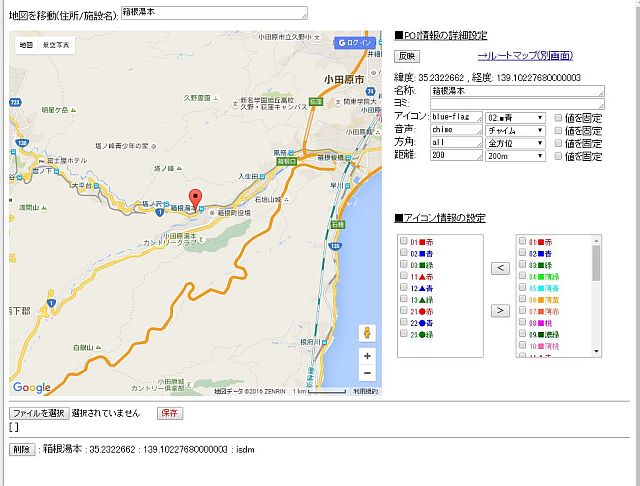Click route 1 shield below 塔ノ沢

pos(160,212)
